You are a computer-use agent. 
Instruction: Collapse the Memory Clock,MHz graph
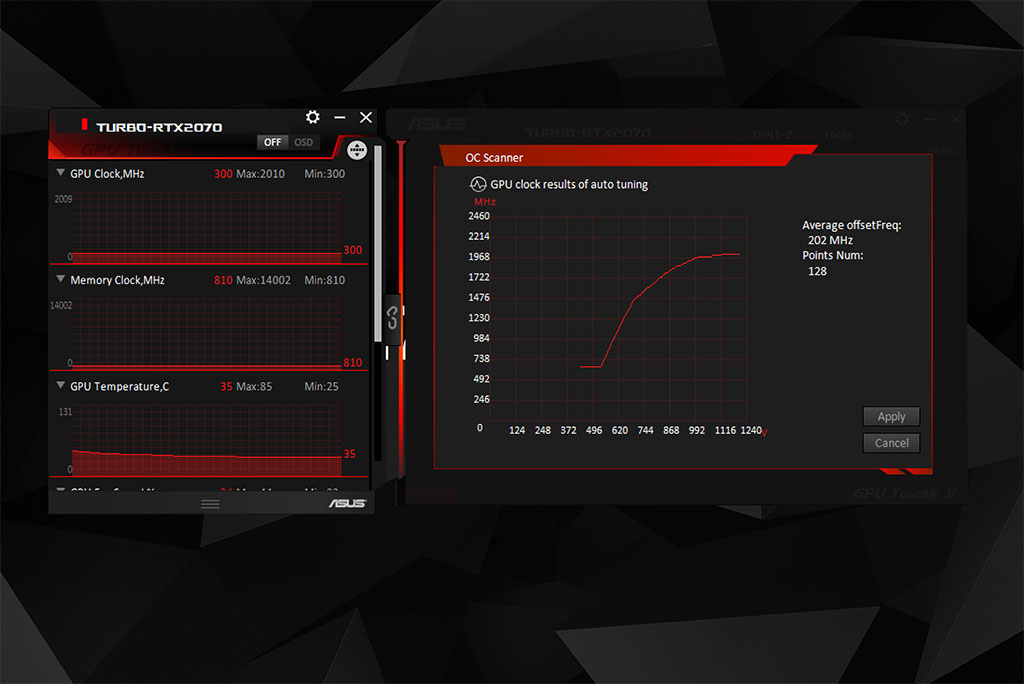pyautogui.click(x=61, y=279)
